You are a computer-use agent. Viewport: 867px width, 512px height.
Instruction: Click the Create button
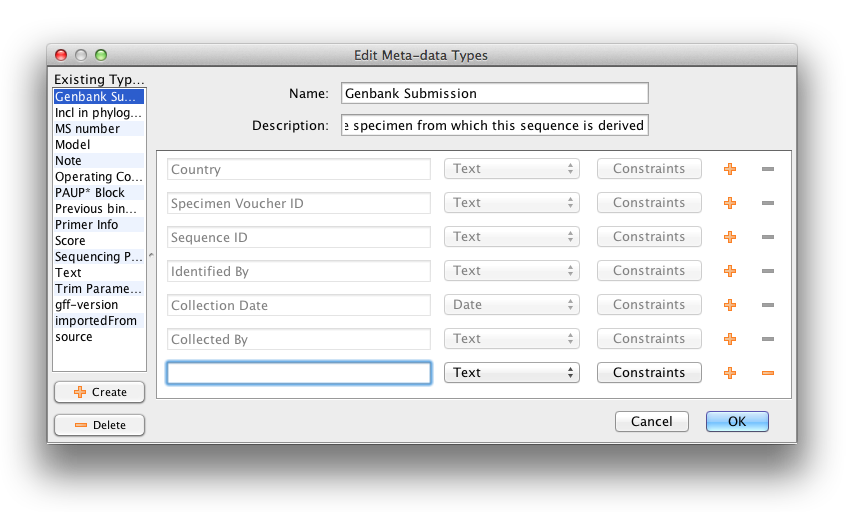(x=99, y=392)
